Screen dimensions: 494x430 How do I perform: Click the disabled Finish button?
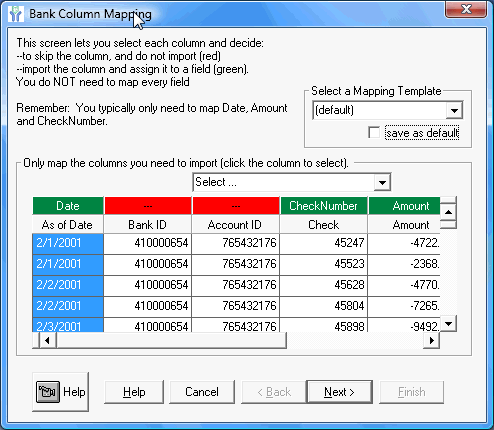(x=411, y=392)
